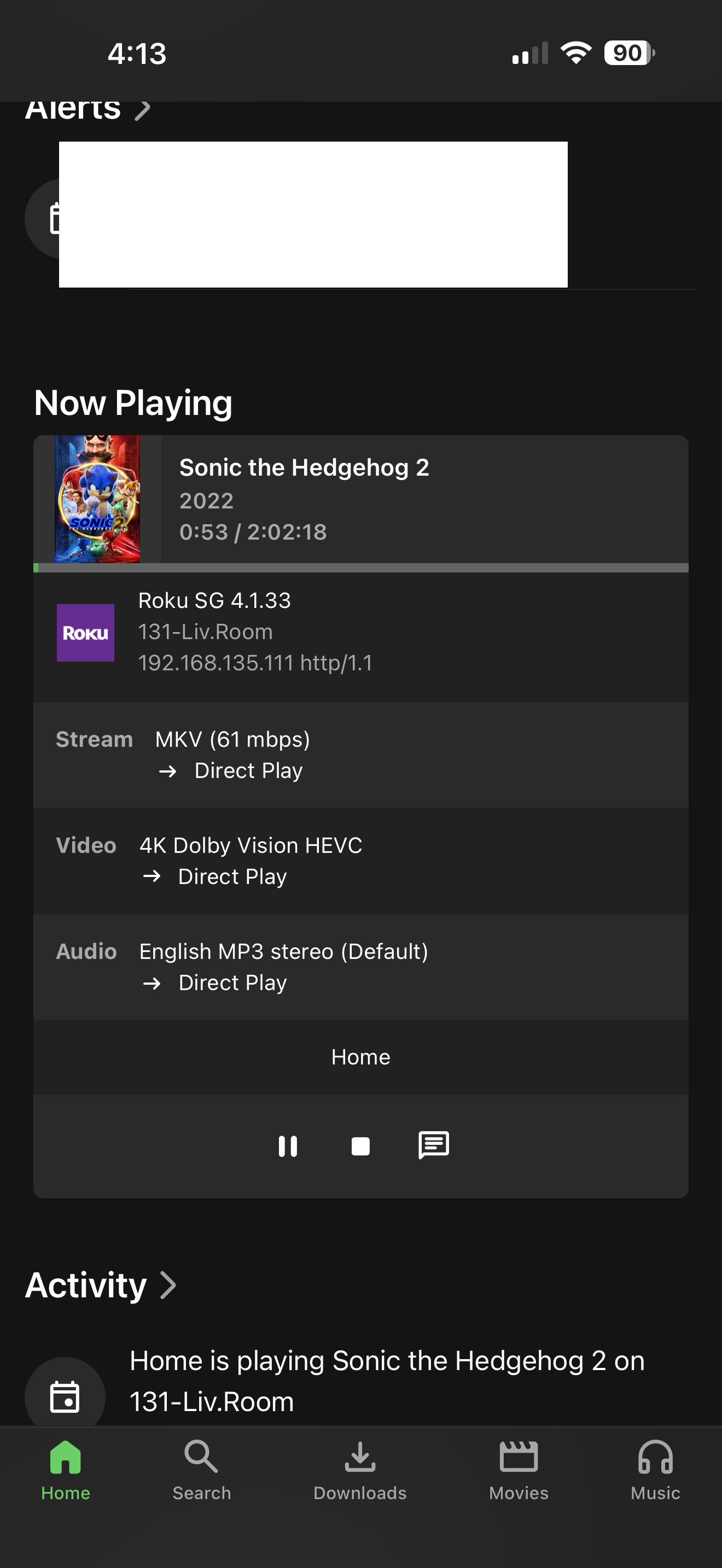Viewport: 722px width, 1568px height.
Task: Pause the Sonic the Hedgehog 2 stream
Action: tap(287, 1146)
